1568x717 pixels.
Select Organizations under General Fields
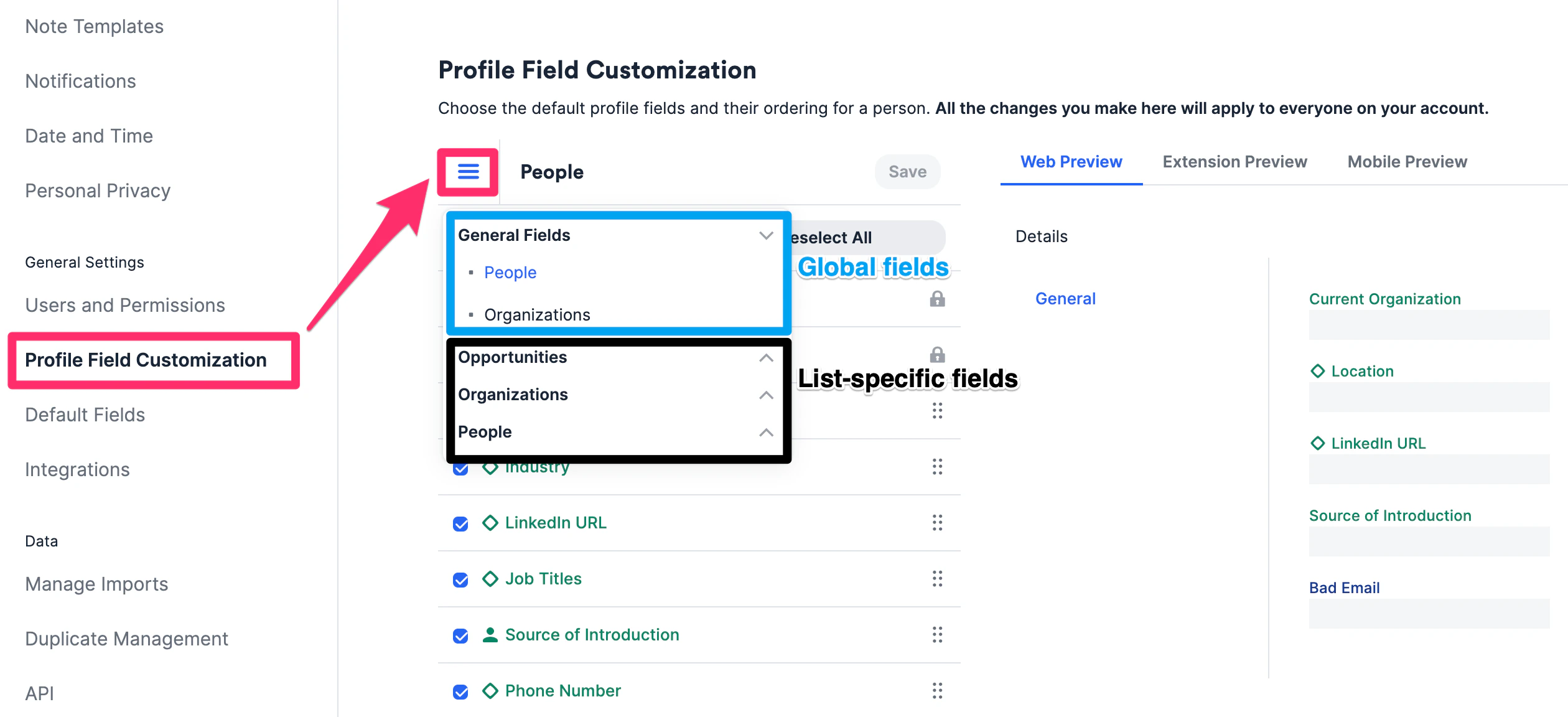537,315
